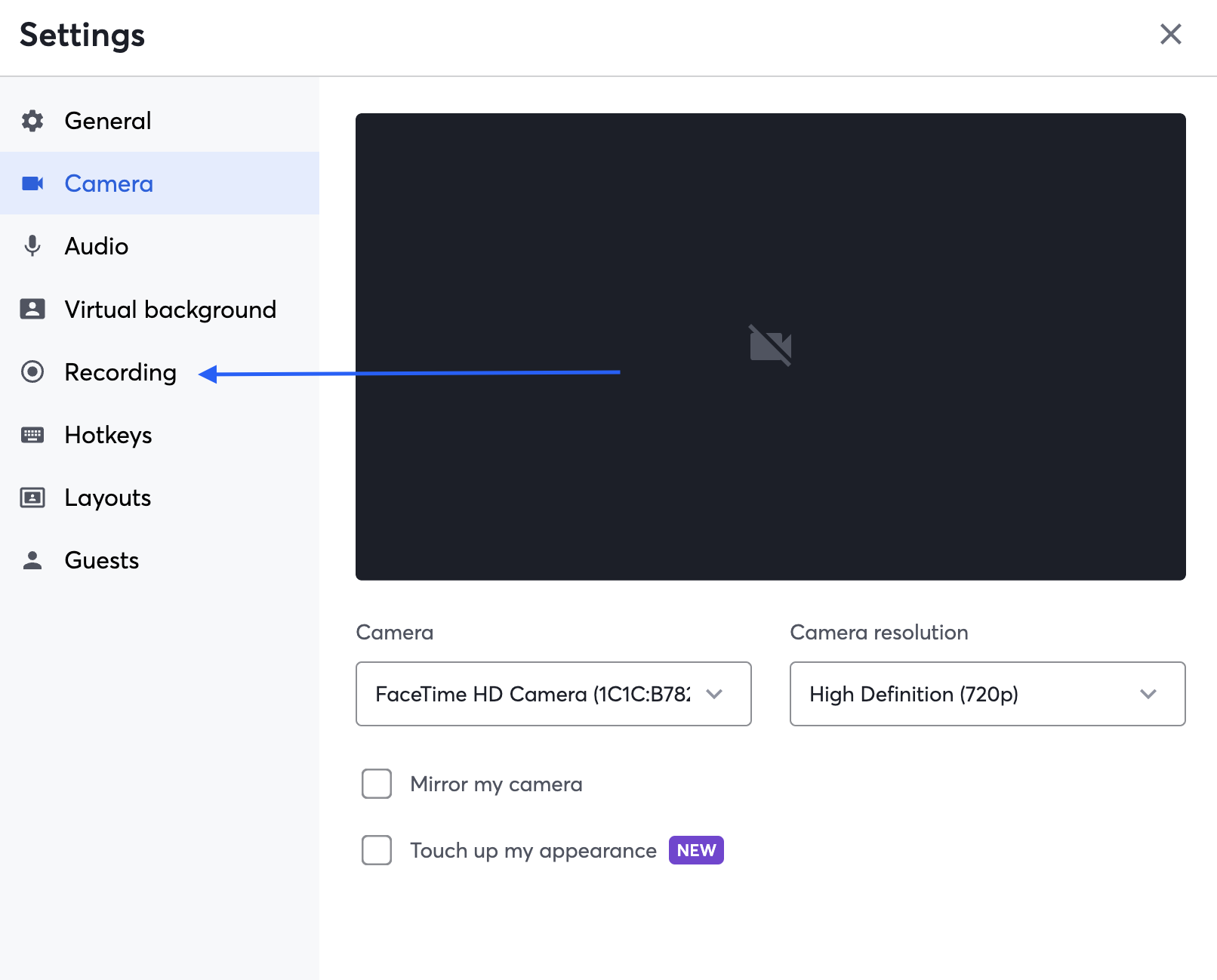Click the NEW badge beside Touch up

(696, 850)
